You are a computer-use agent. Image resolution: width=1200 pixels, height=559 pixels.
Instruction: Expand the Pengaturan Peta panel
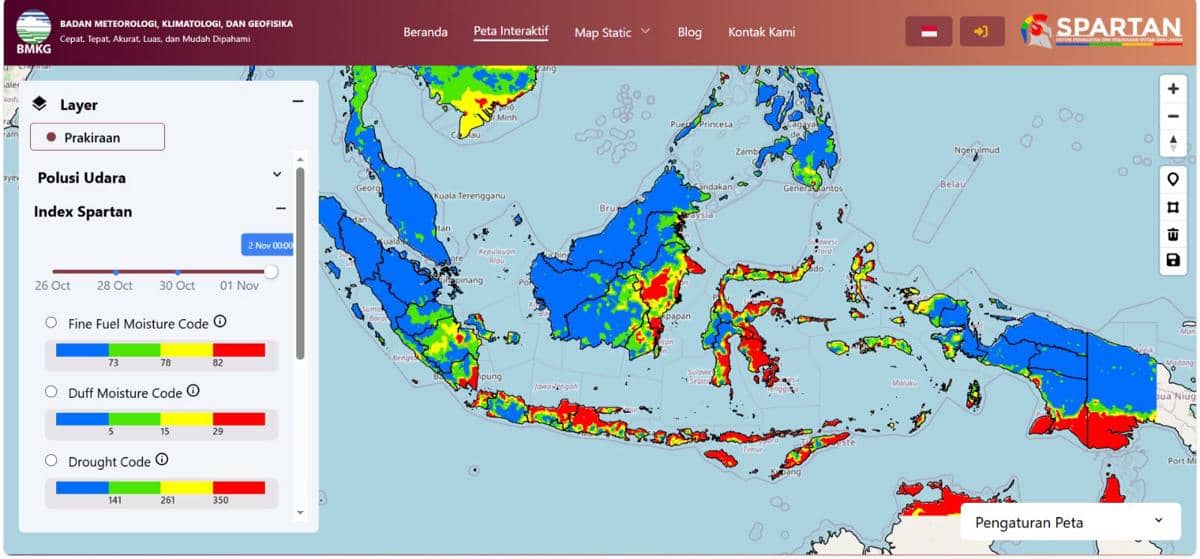(x=1070, y=522)
